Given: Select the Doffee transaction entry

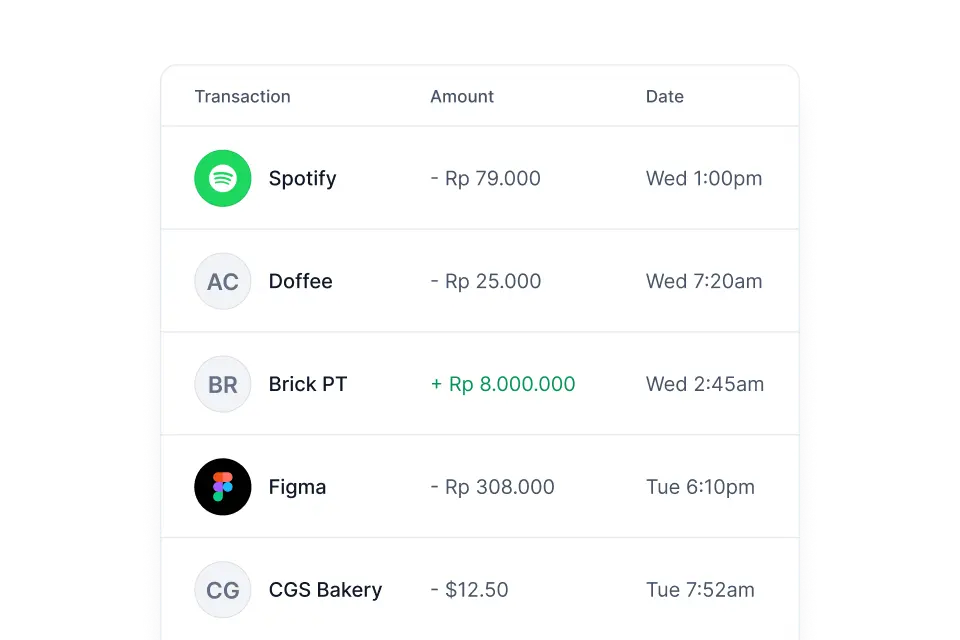Looking at the screenshot, I should point(480,281).
